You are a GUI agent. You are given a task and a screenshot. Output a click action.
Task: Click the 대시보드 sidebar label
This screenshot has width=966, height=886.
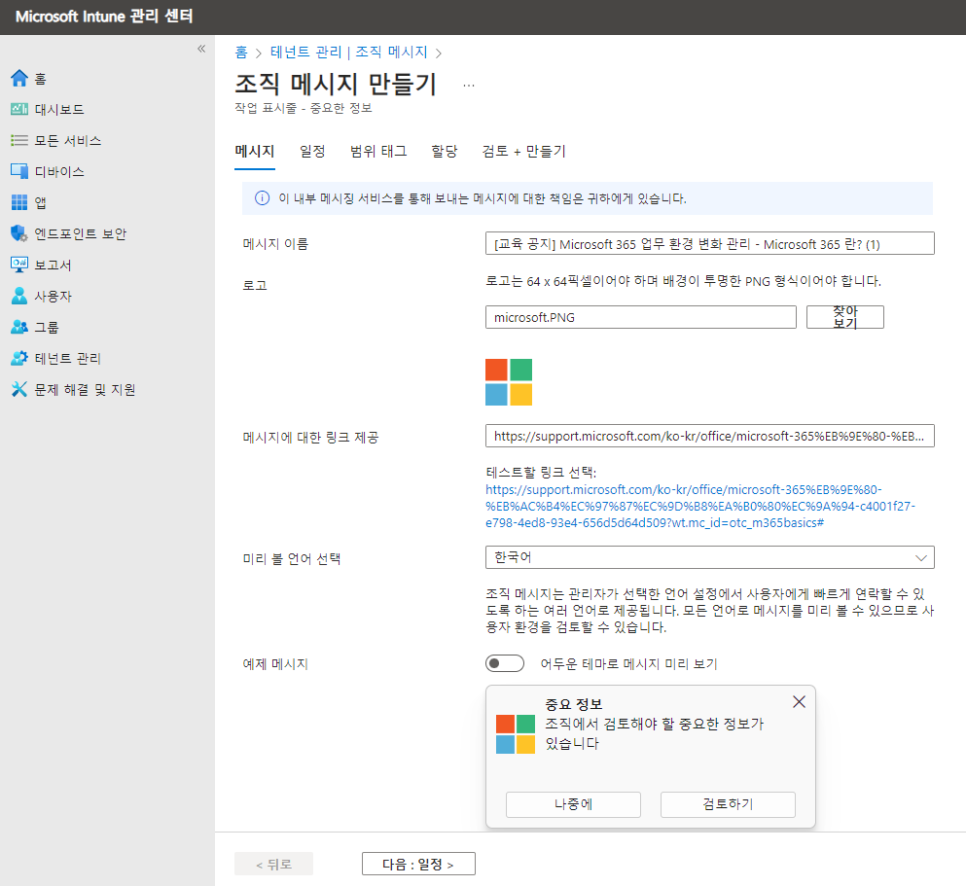tap(59, 110)
